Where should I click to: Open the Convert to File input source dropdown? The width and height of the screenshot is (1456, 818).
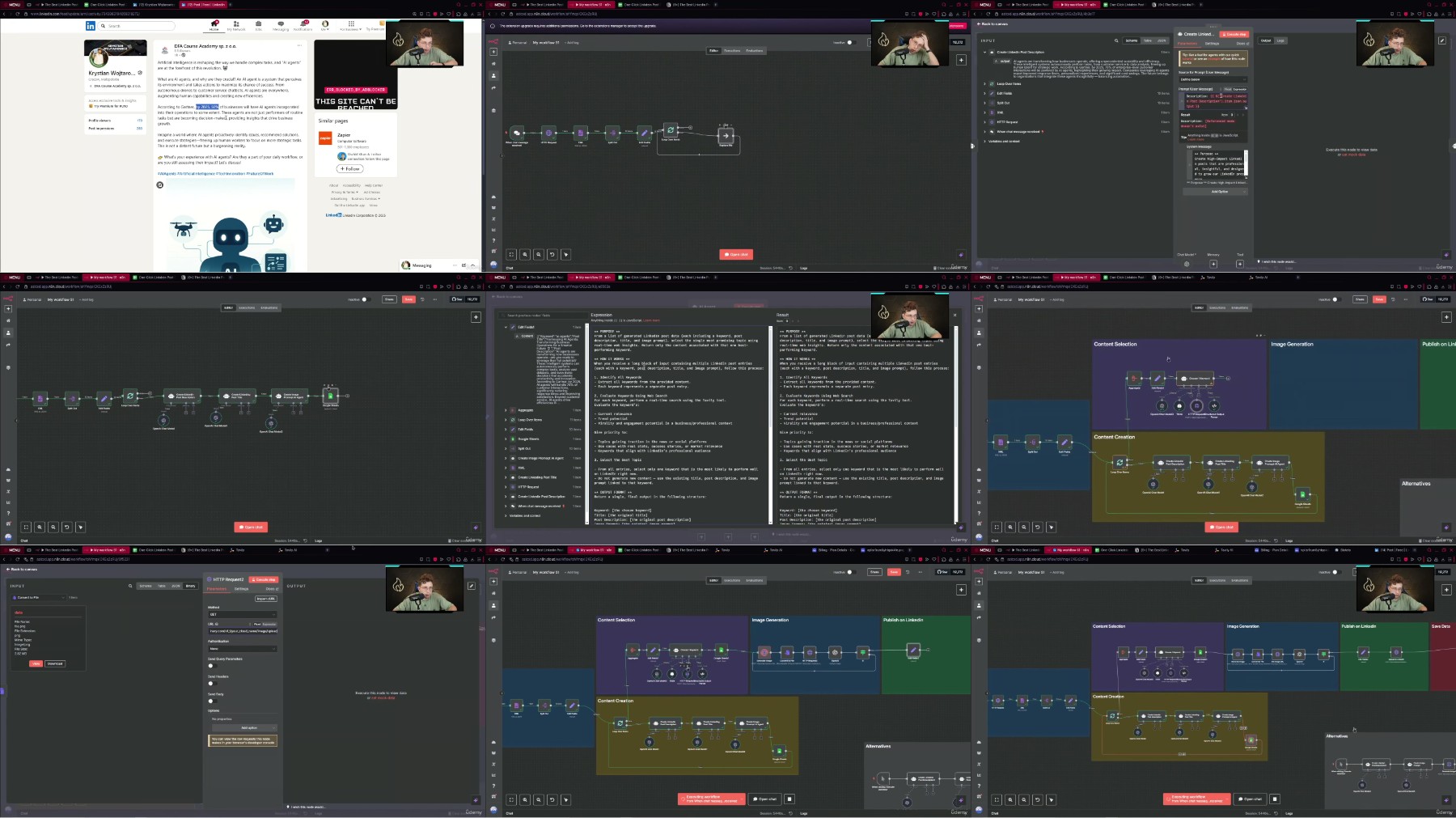pos(39,598)
